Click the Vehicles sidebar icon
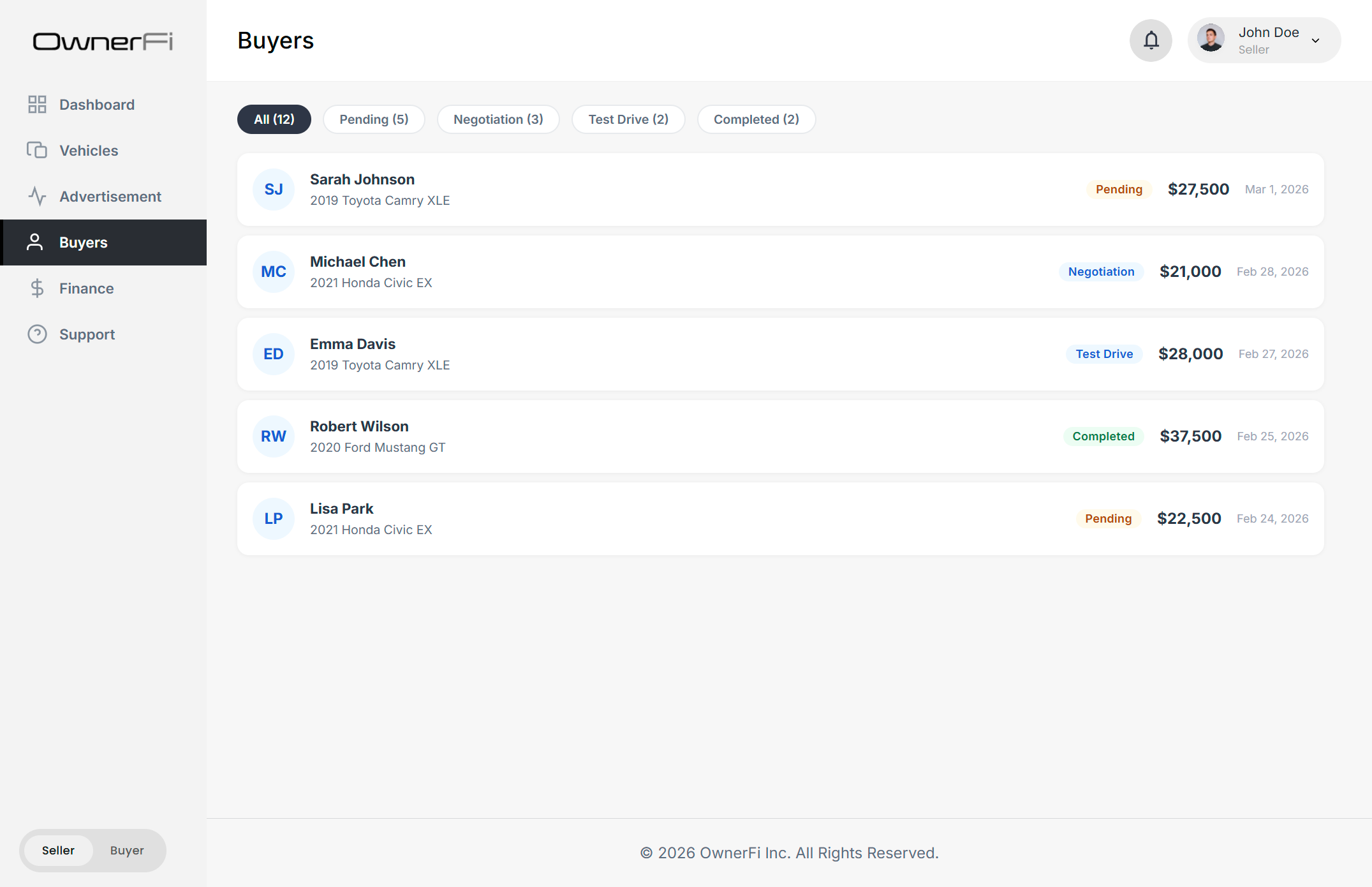The height and width of the screenshot is (887, 1372). (37, 151)
